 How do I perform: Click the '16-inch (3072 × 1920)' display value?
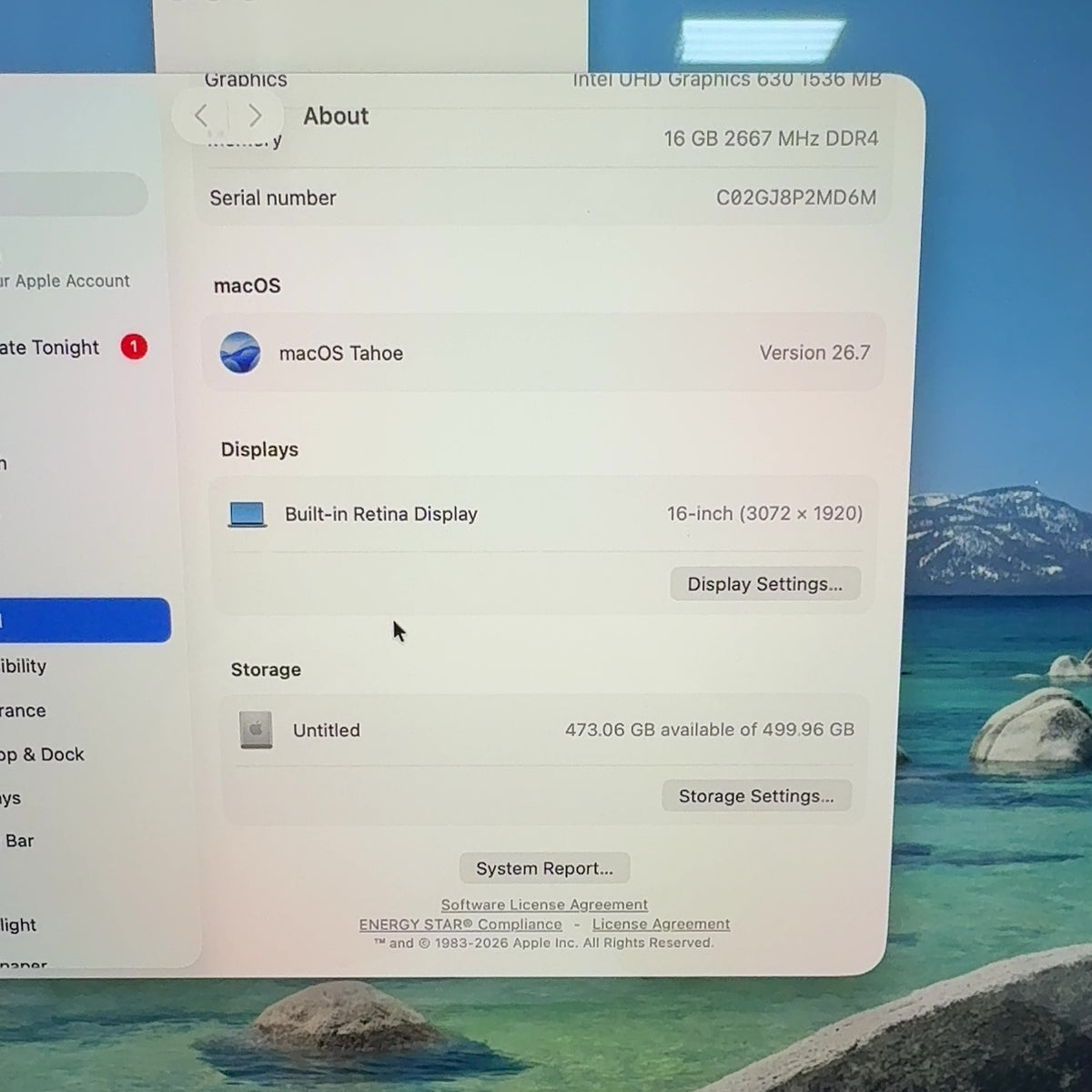point(764,513)
